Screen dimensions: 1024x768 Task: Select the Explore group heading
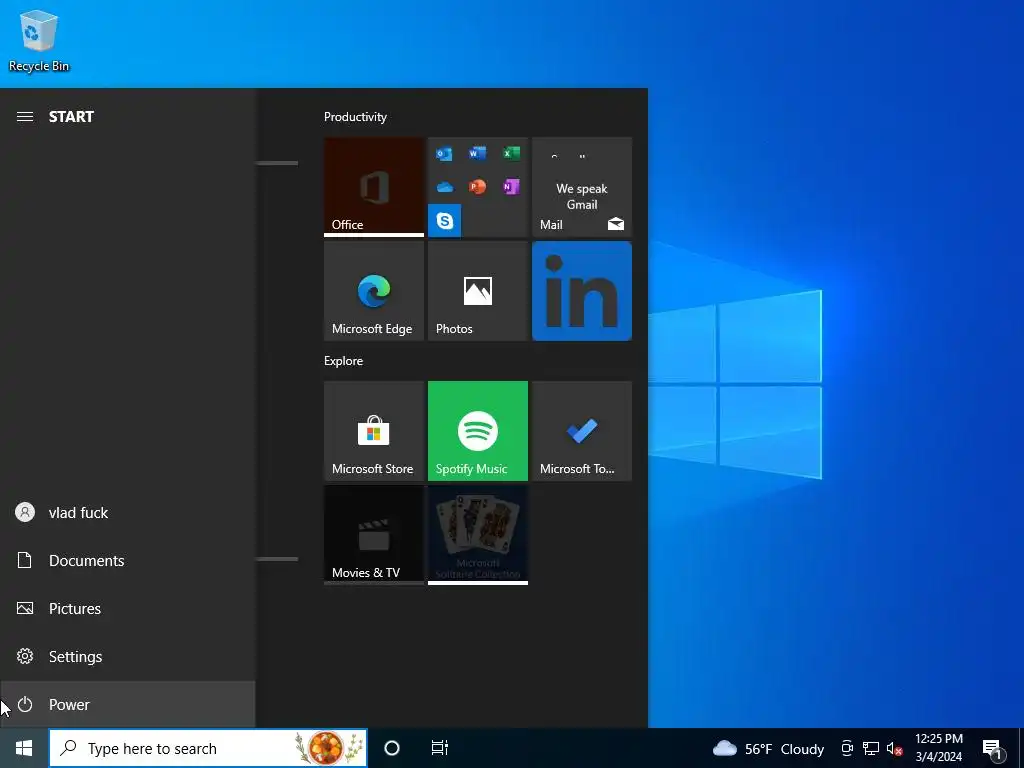point(344,361)
